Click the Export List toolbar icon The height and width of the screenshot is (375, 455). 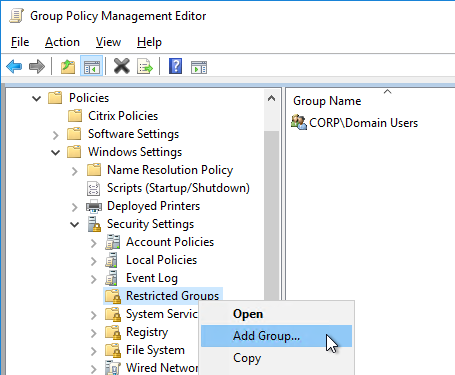[x=145, y=67]
